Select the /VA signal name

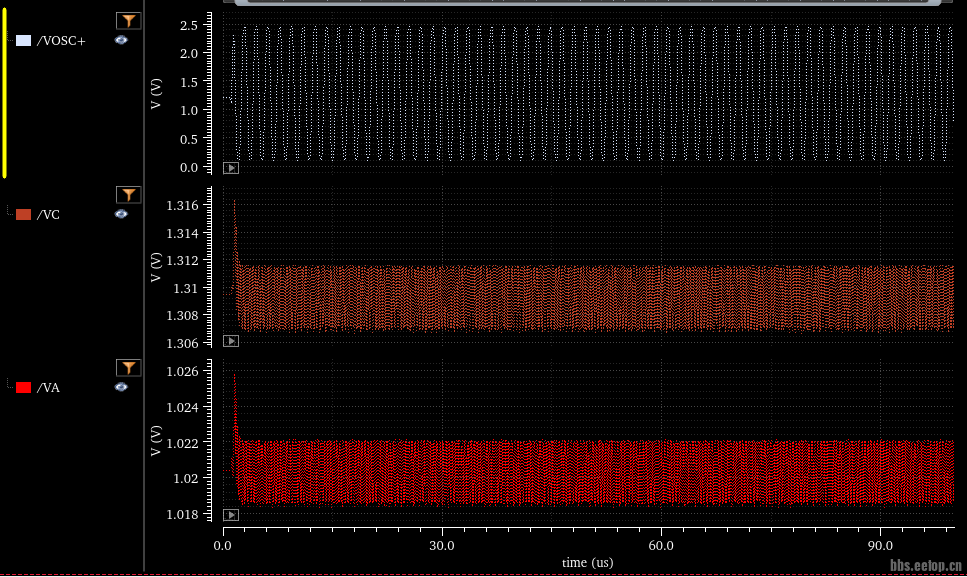tap(48, 388)
